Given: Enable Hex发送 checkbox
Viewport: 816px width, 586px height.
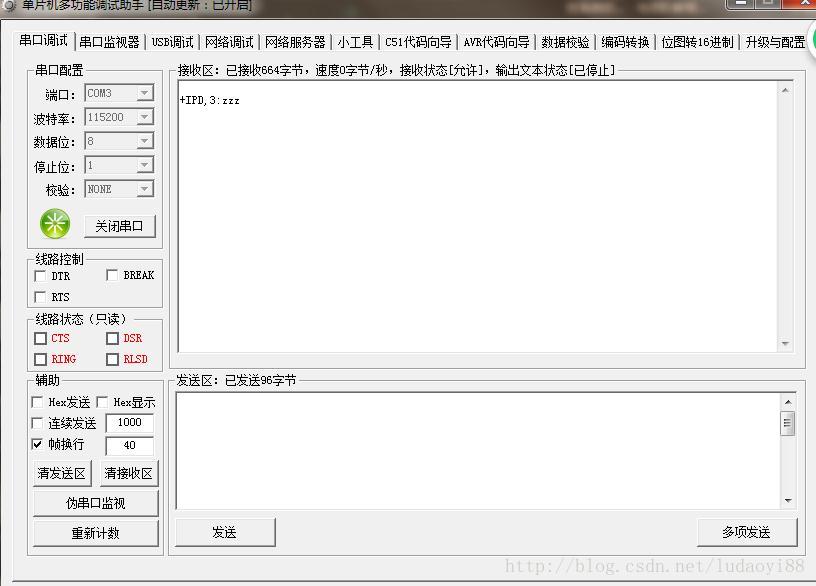Looking at the screenshot, I should (37, 402).
